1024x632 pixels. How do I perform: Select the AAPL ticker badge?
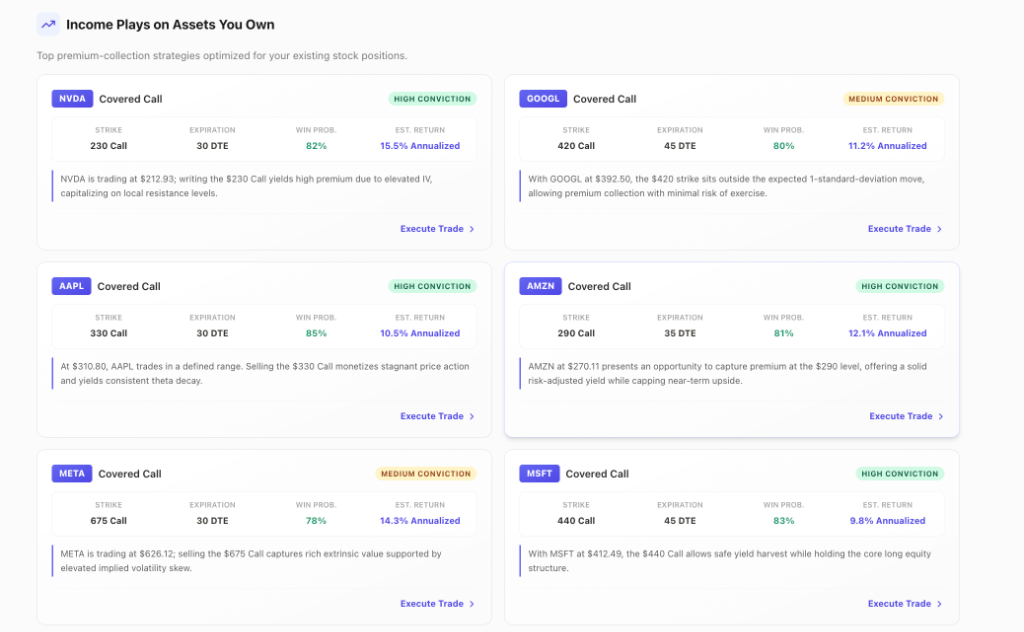pos(71,286)
